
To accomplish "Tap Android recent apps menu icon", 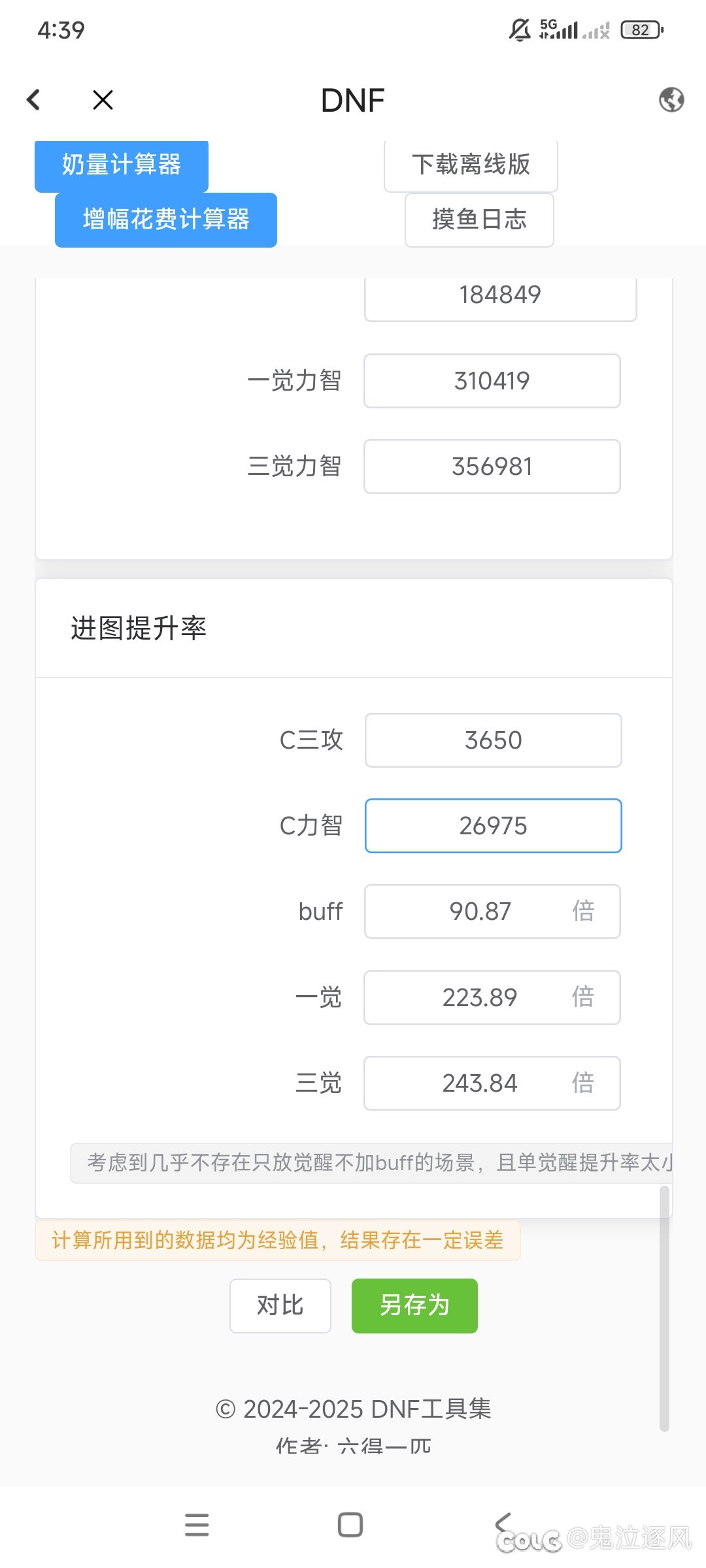I will (x=197, y=1524).
